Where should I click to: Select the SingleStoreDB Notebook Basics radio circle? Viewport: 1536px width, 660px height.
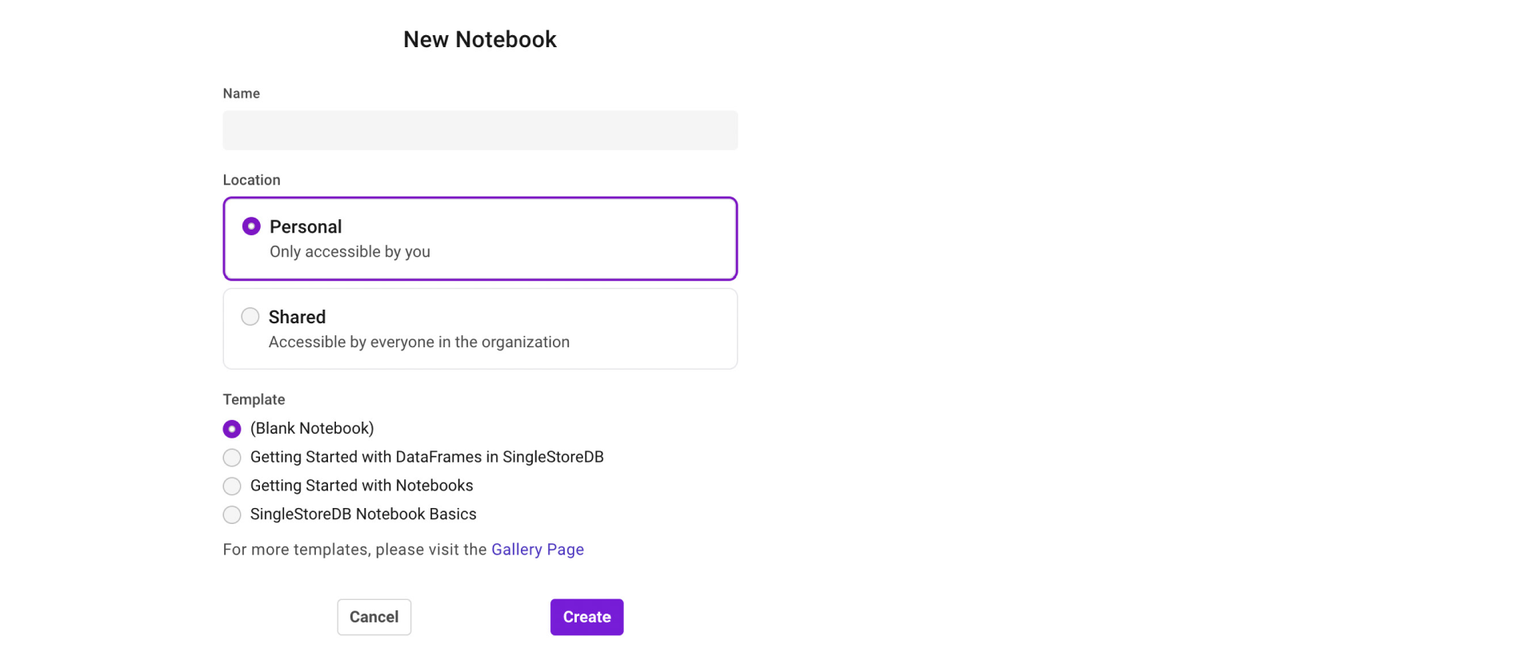tap(232, 515)
